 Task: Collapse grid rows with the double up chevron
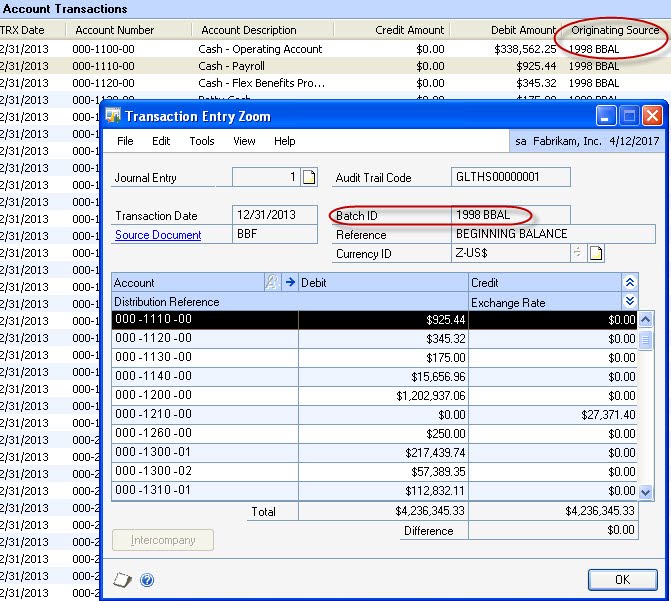coord(629,283)
